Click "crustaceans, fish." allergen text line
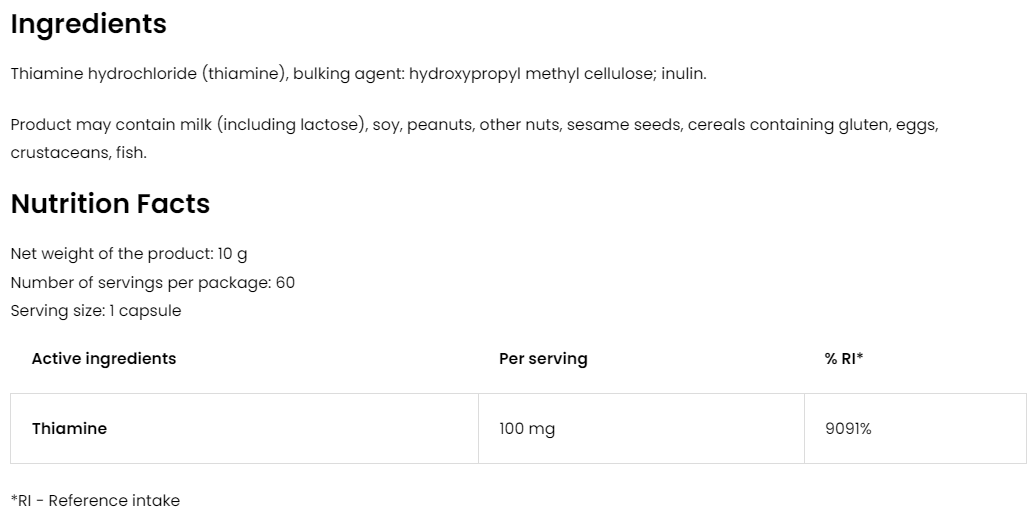The width and height of the screenshot is (1036, 516). pos(78,152)
